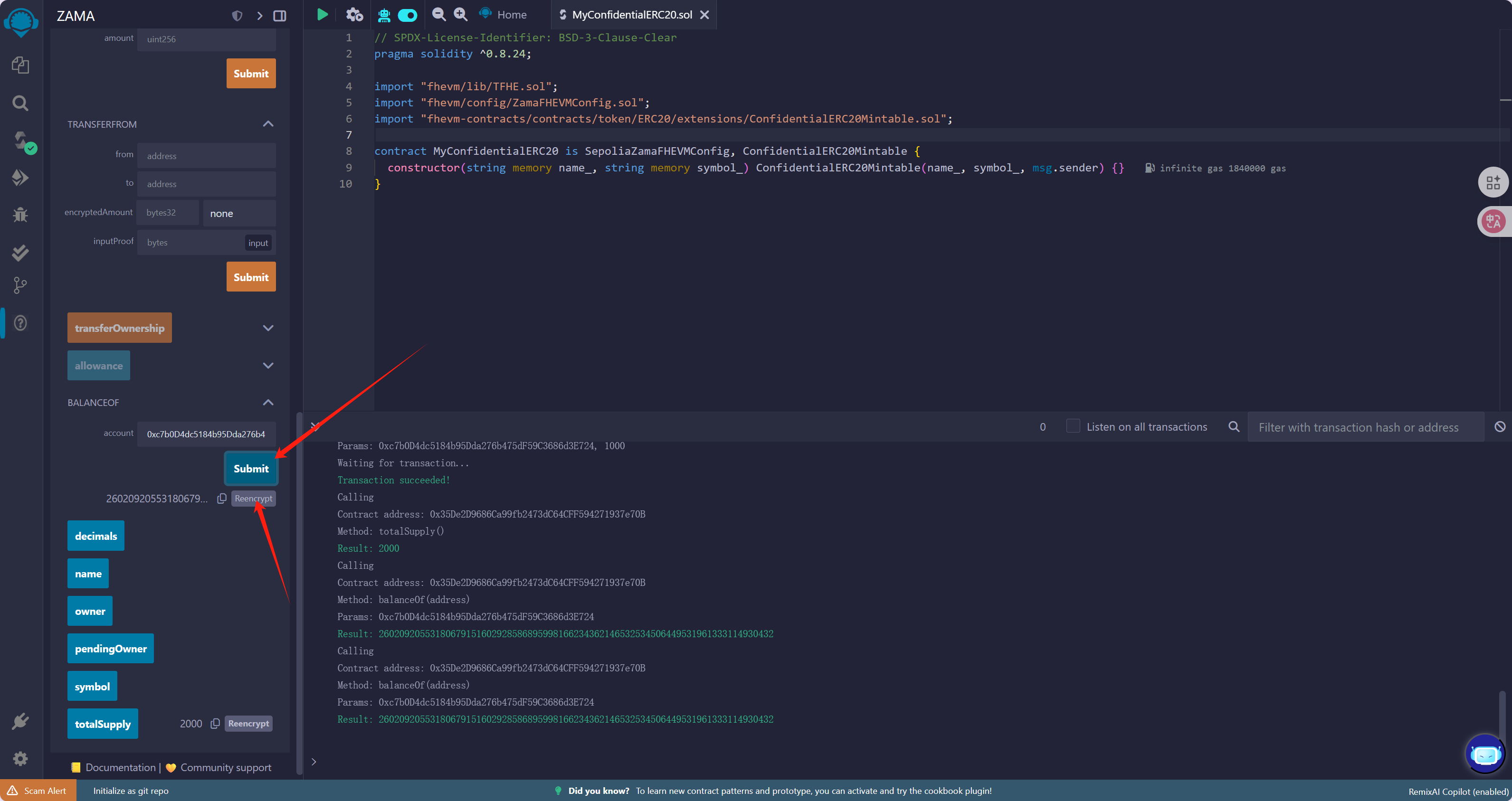Click the 'input' button in inputProof field
The image size is (1512, 801).
point(258,242)
